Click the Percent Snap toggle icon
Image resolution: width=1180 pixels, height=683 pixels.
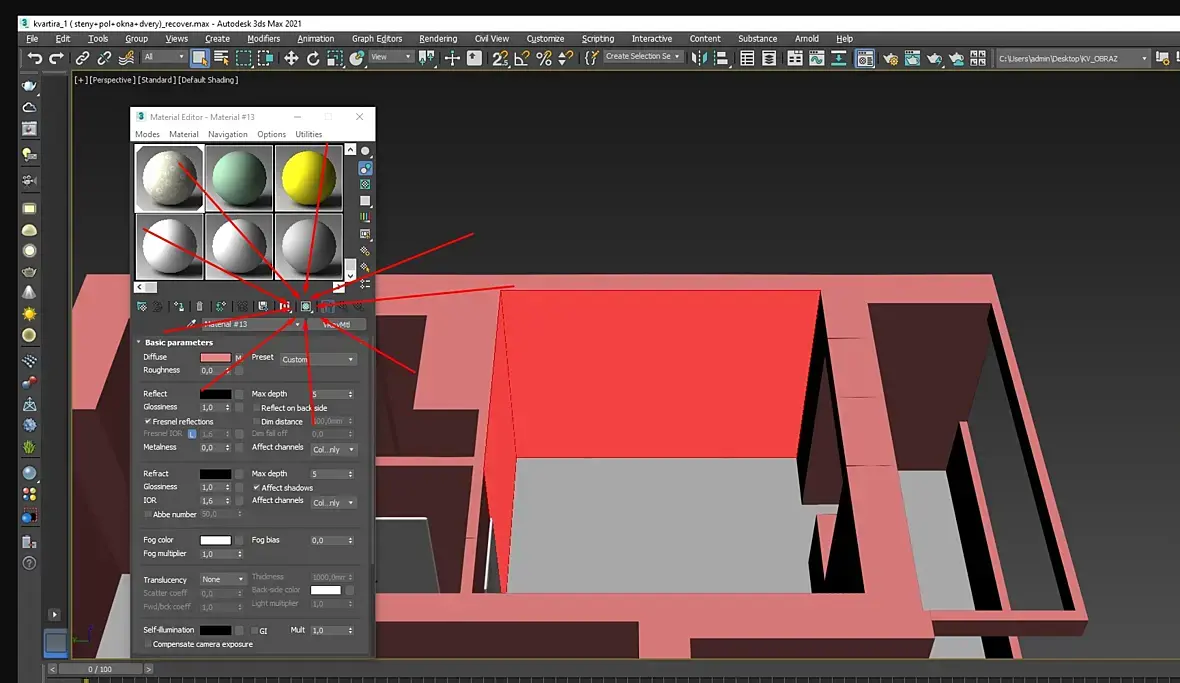coord(544,58)
